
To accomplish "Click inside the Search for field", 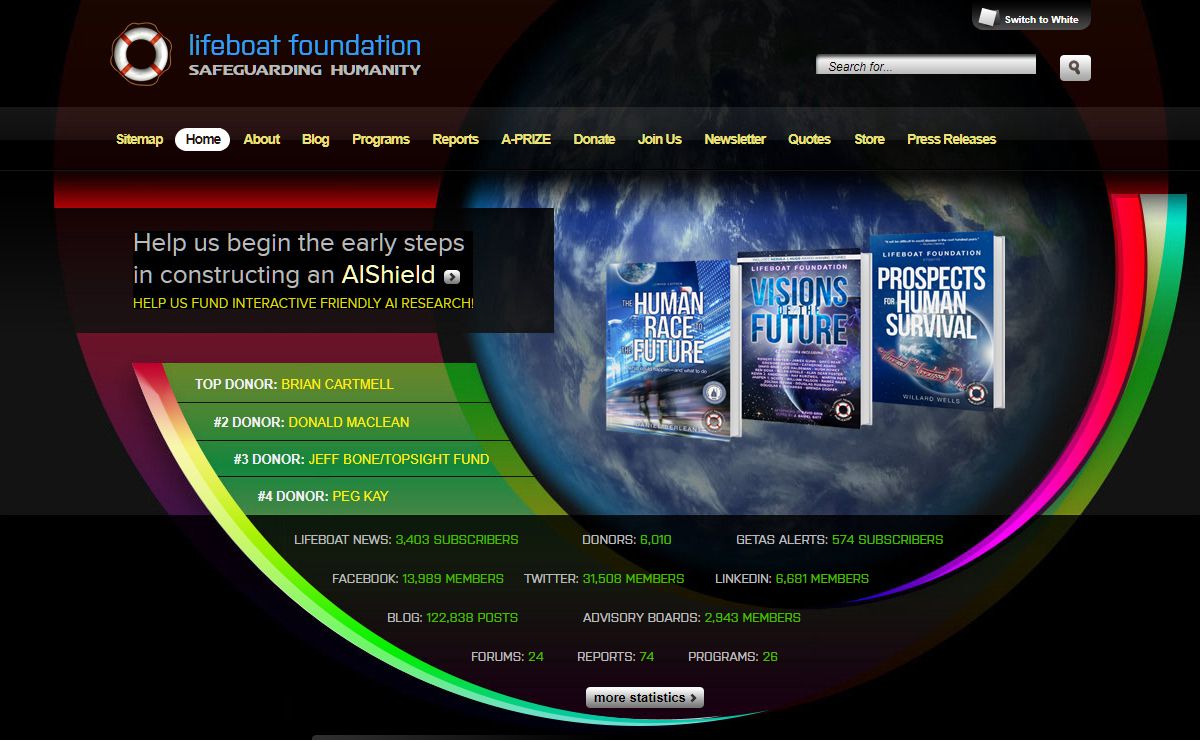I will tap(926, 66).
